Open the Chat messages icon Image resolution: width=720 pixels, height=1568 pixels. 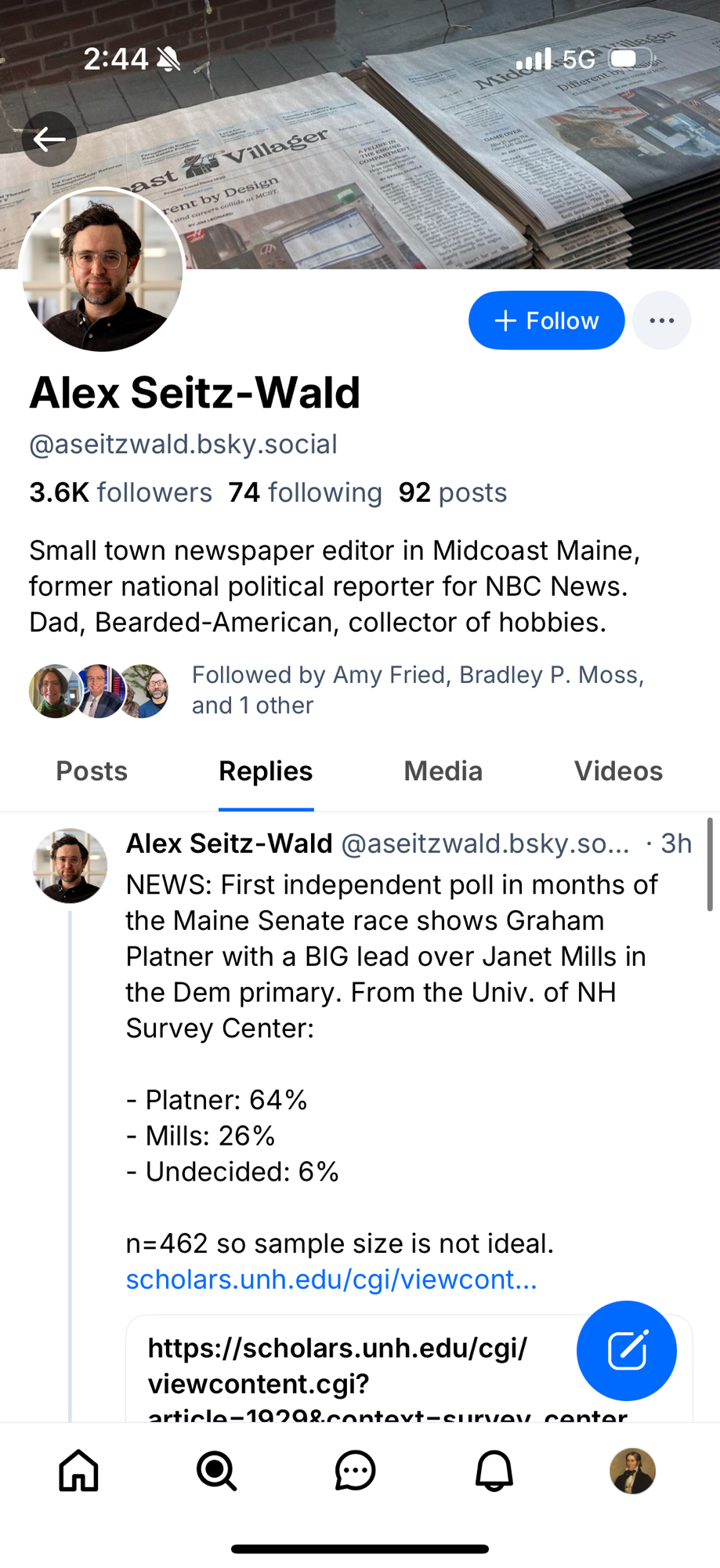355,1470
